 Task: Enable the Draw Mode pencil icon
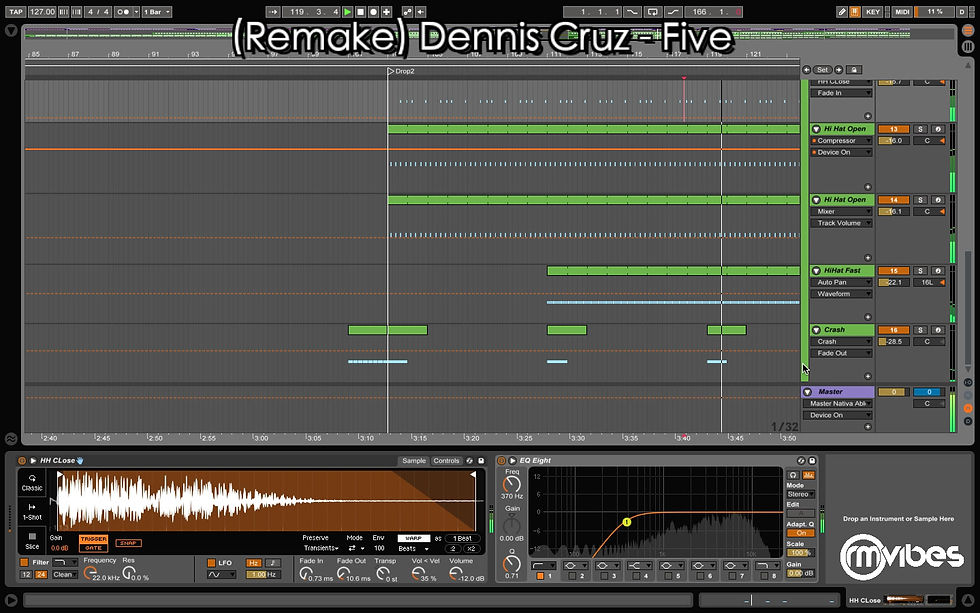pos(841,12)
